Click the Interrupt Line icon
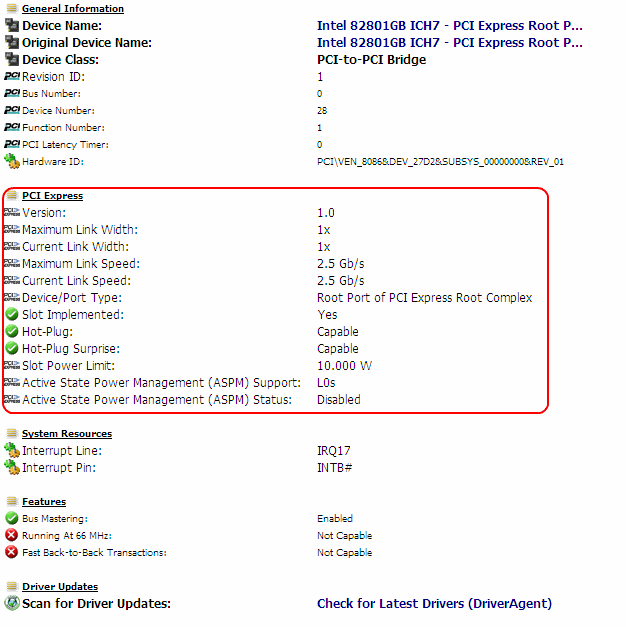The image size is (626, 627). [x=12, y=450]
